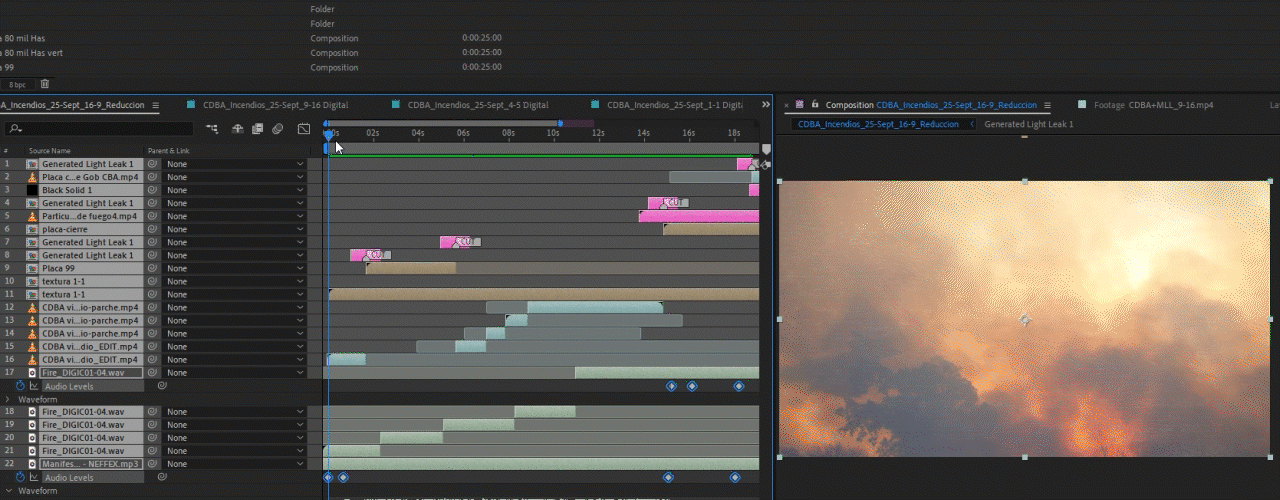Click the time navigator end handle
1280x500 pixels.
pyautogui.click(x=560, y=123)
